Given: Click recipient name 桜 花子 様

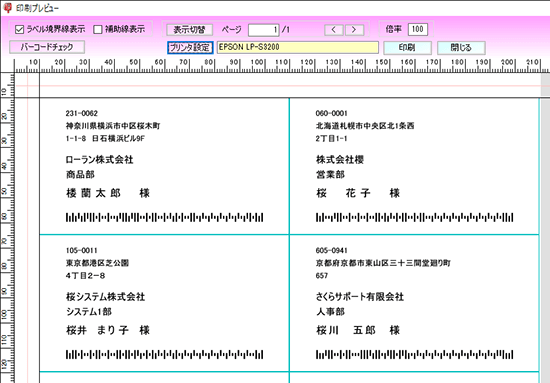Looking at the screenshot, I should tap(358, 193).
